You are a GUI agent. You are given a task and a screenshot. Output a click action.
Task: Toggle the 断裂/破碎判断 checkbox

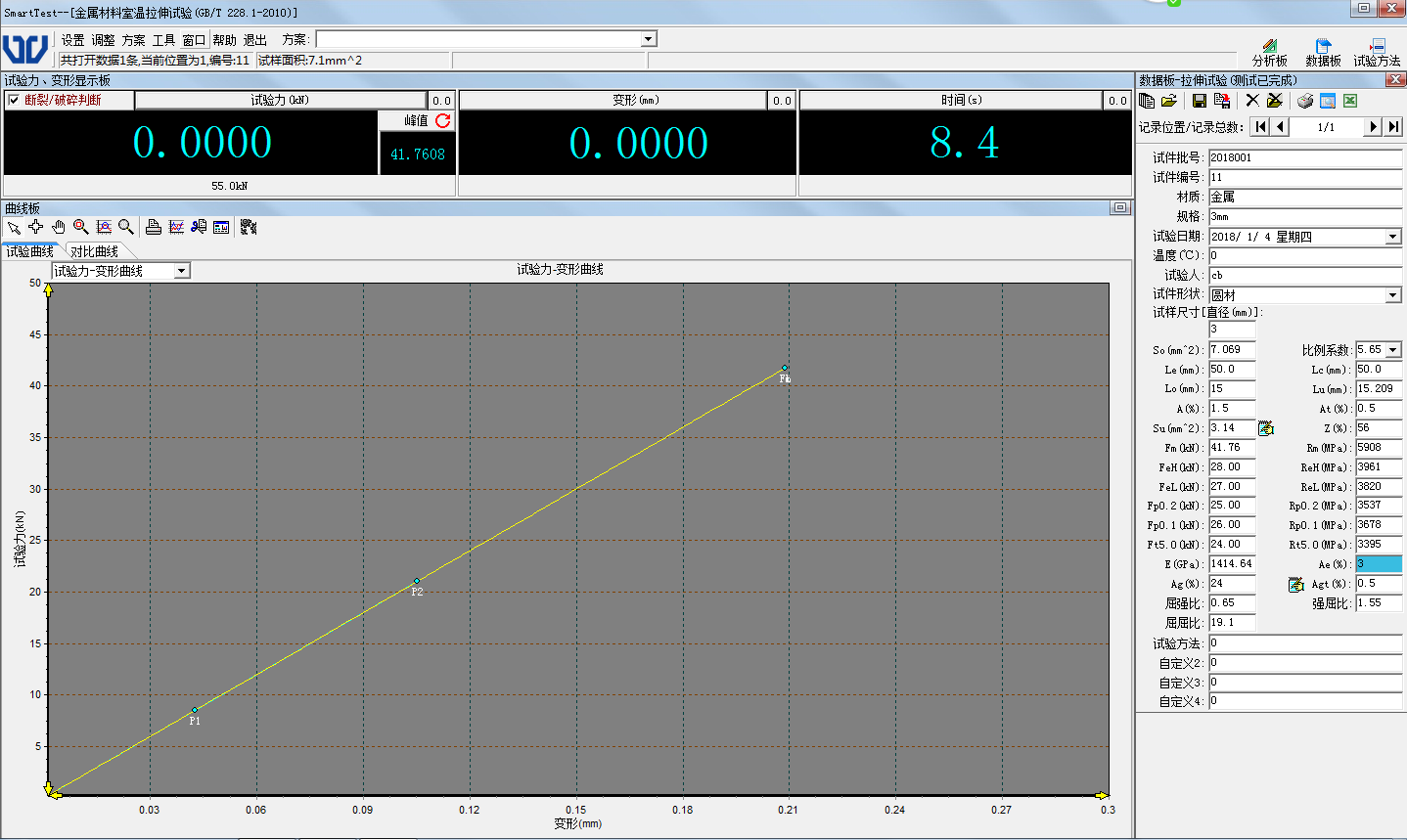pyautogui.click(x=14, y=100)
